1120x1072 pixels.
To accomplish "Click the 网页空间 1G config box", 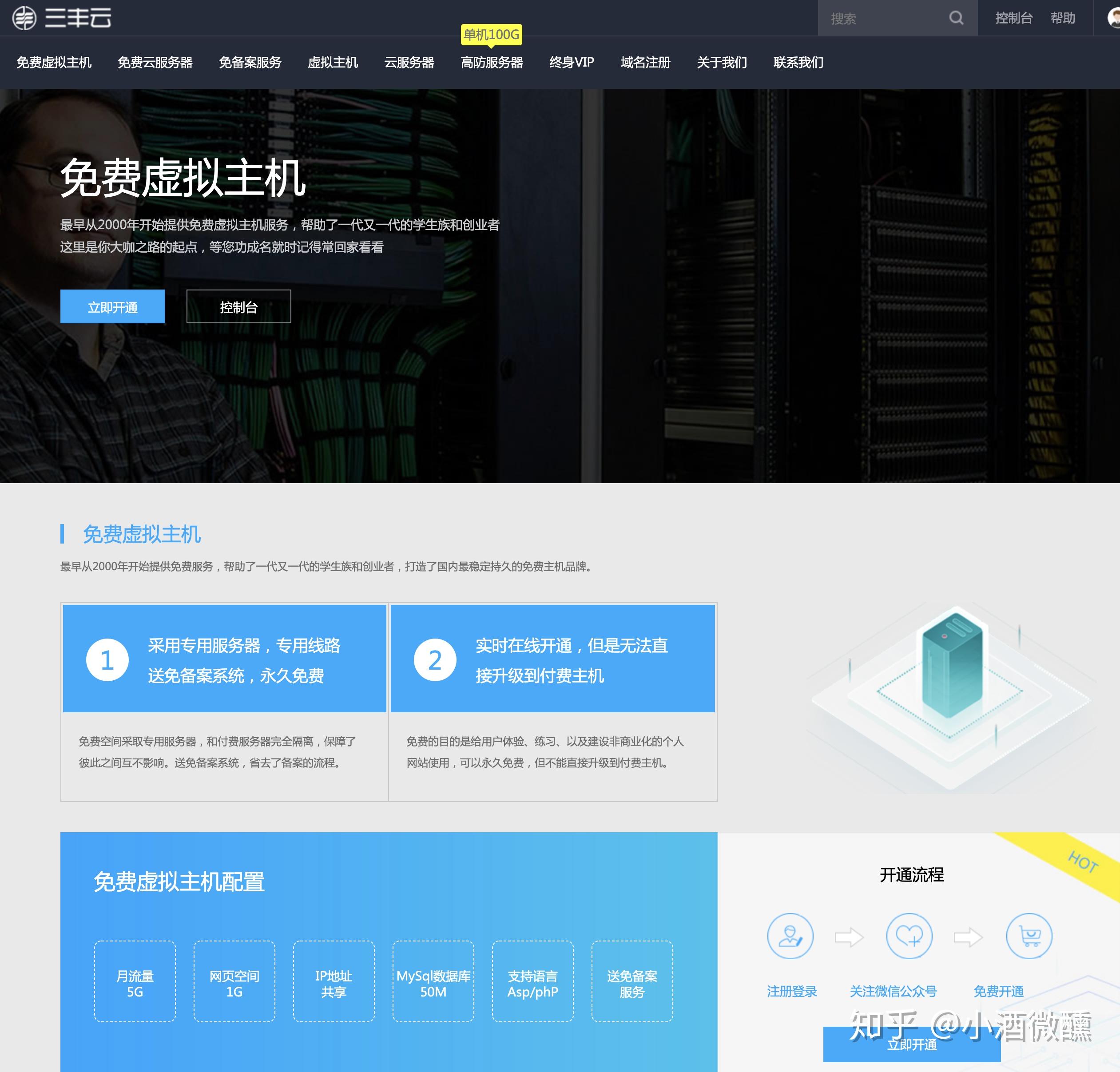I will [x=234, y=981].
